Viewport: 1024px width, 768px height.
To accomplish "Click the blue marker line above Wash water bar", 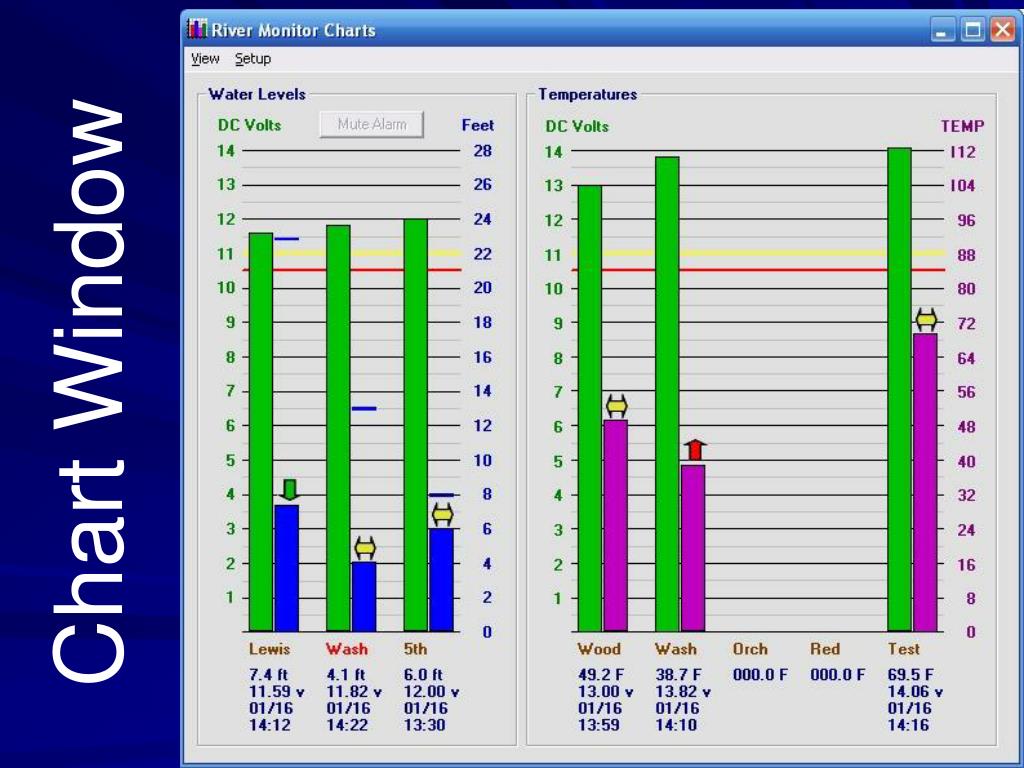I will coord(364,408).
